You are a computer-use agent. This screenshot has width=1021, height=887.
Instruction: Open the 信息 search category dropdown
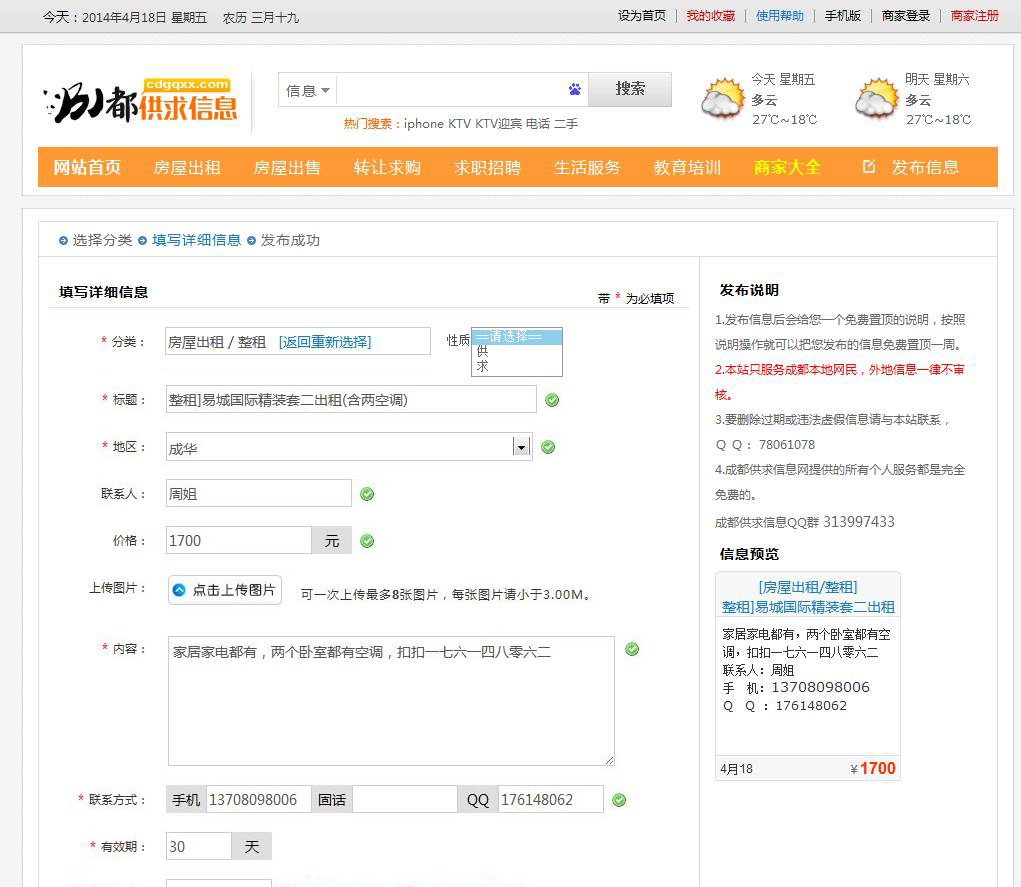click(308, 90)
